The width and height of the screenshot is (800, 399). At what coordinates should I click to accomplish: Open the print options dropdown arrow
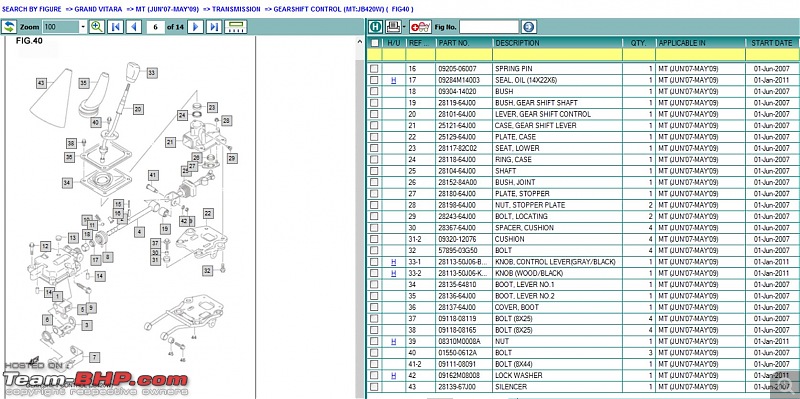click(404, 27)
